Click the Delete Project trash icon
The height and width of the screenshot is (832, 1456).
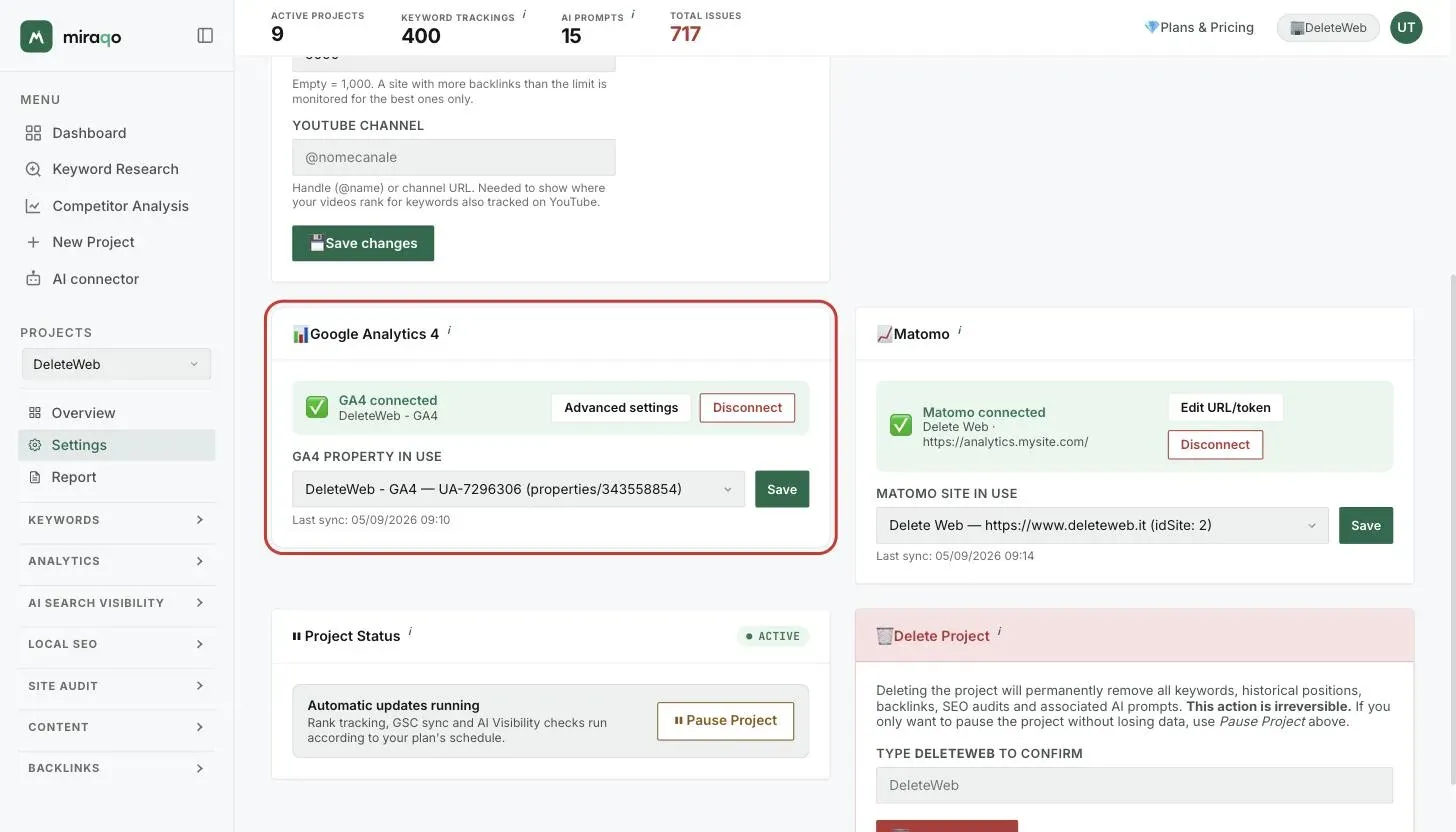coord(884,636)
